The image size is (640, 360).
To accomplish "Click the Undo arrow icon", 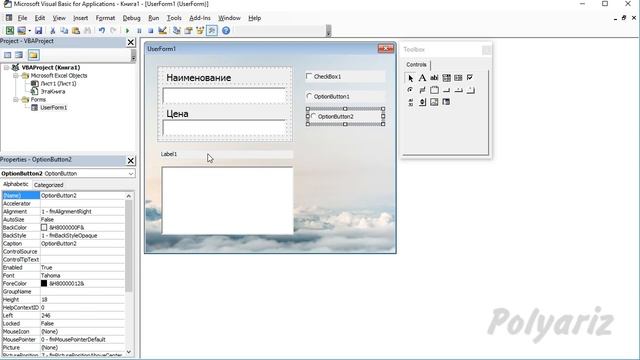I will [102, 31].
